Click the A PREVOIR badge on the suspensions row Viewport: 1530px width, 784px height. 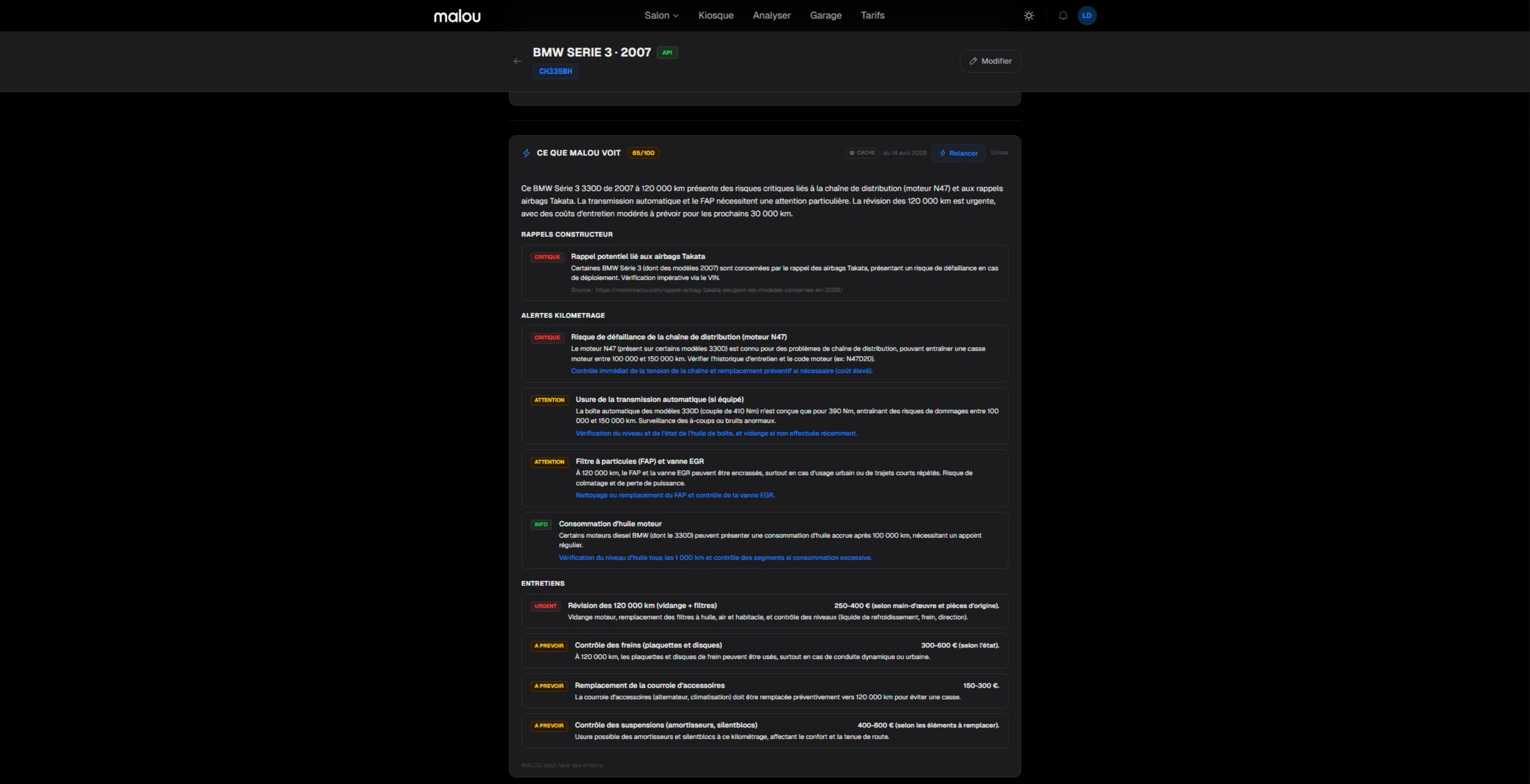click(x=549, y=726)
